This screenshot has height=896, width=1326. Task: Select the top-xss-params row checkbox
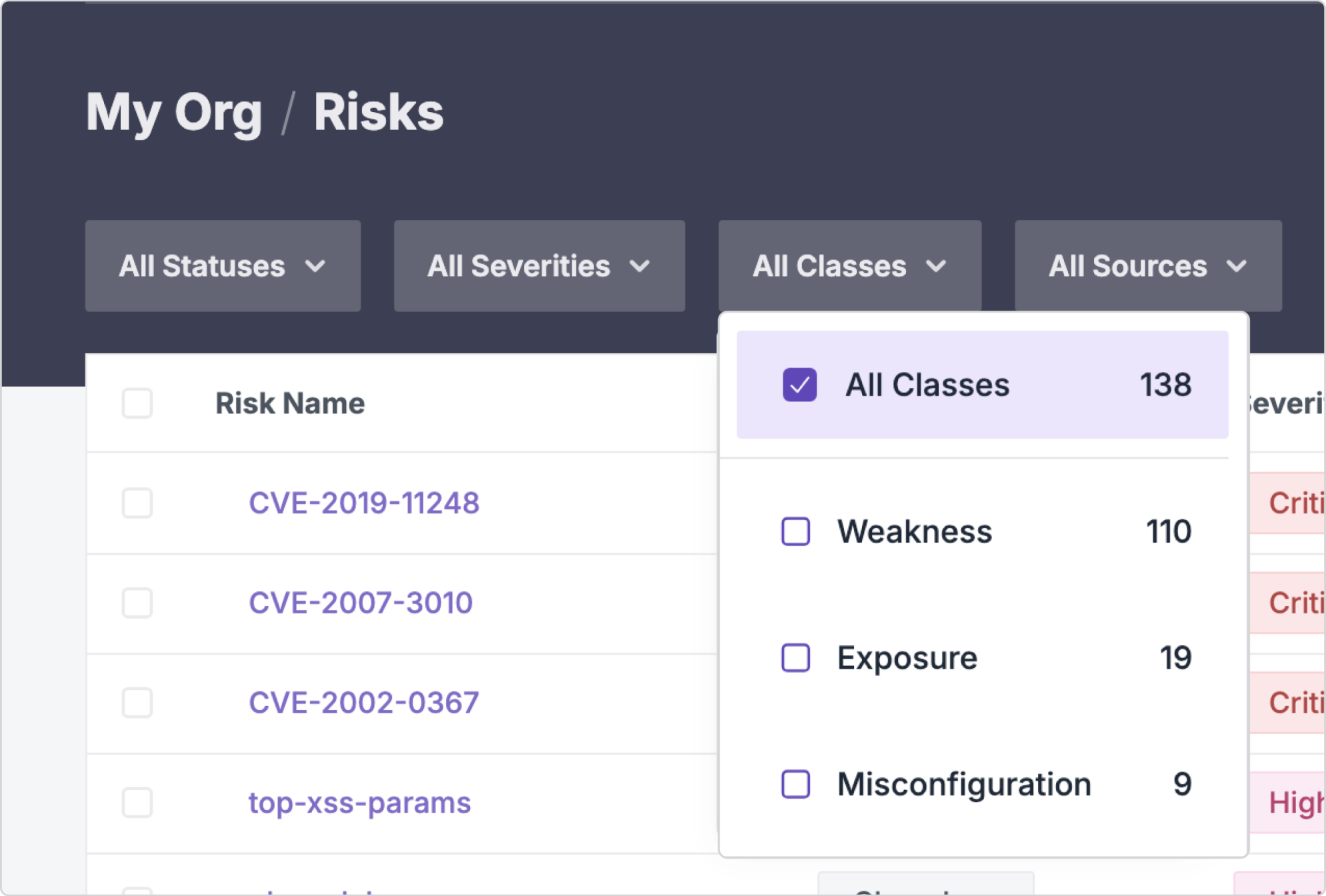point(137,803)
